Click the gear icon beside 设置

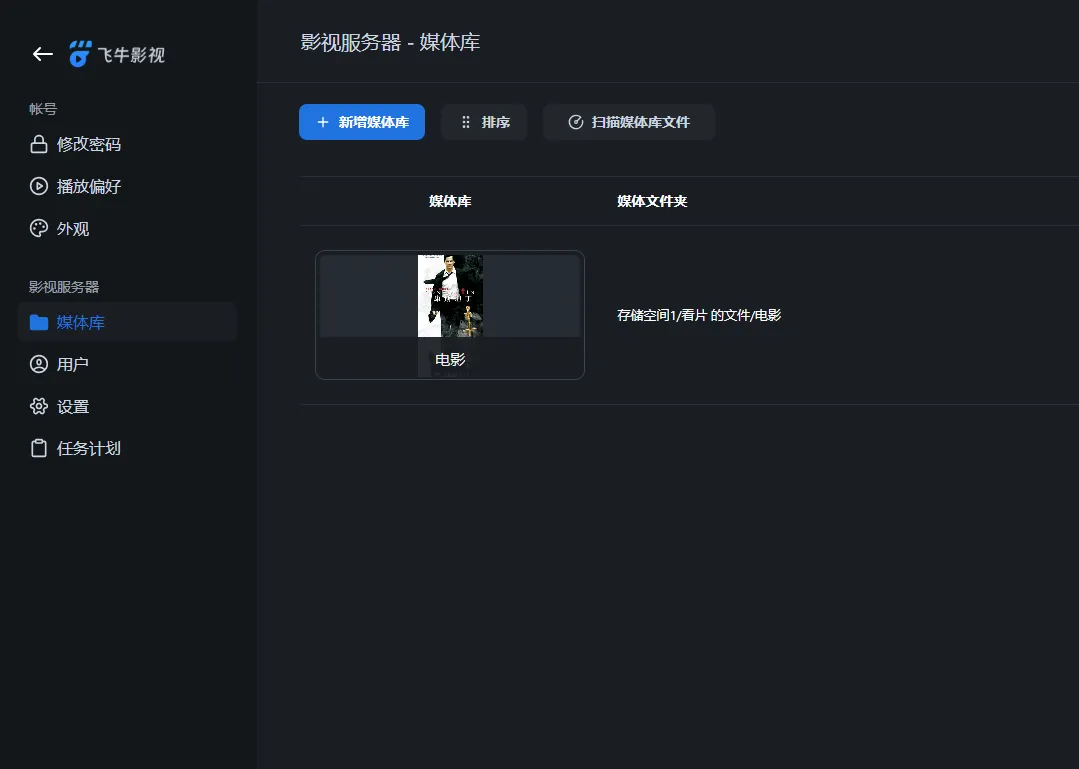click(x=37, y=406)
